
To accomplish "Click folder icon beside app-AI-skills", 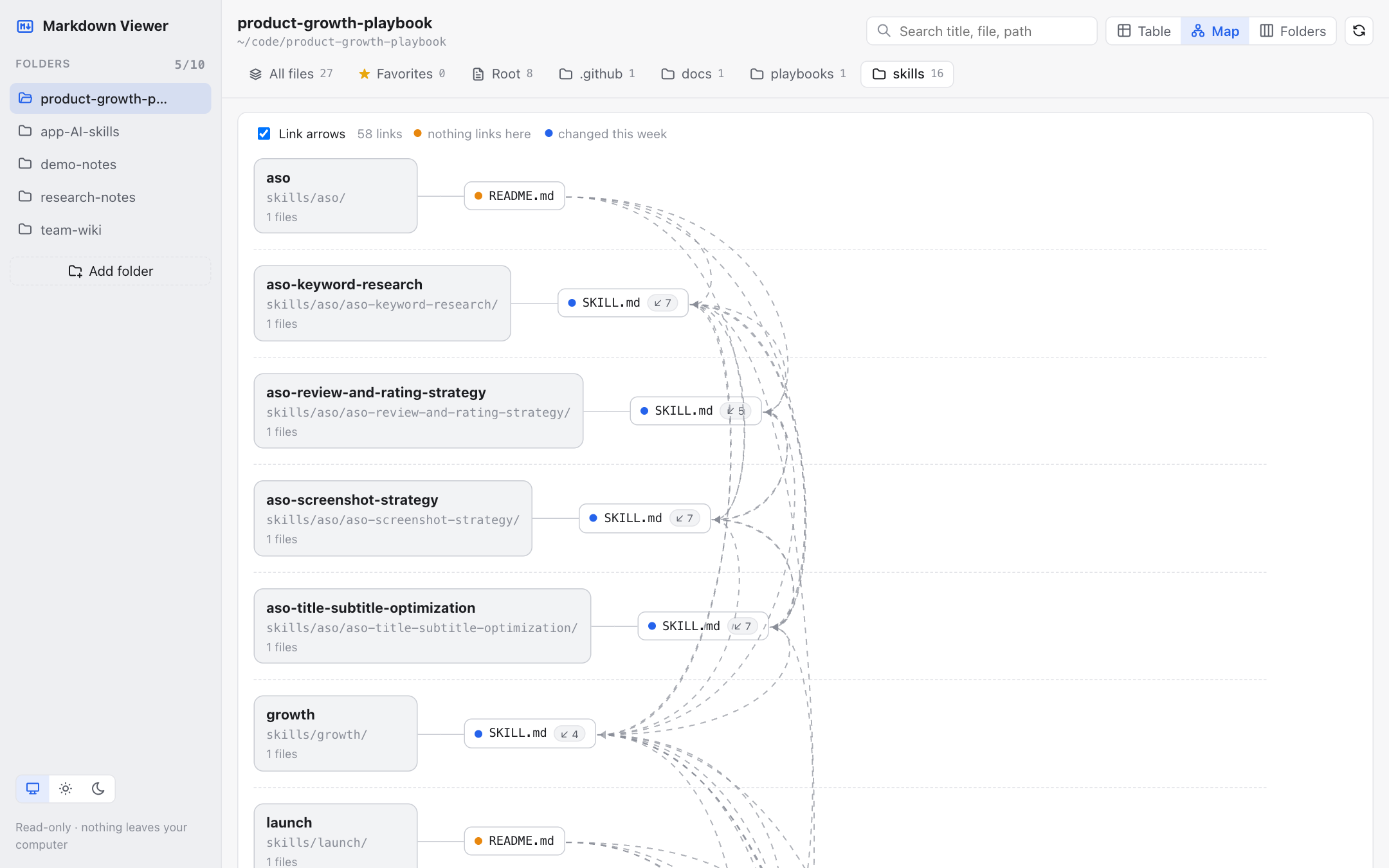I will [25, 131].
